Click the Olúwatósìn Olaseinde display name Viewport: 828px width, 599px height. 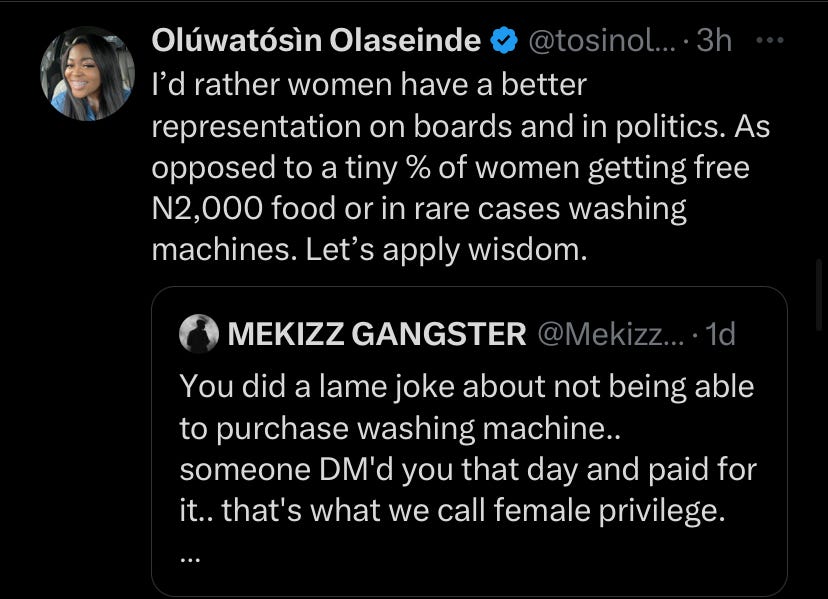point(316,41)
